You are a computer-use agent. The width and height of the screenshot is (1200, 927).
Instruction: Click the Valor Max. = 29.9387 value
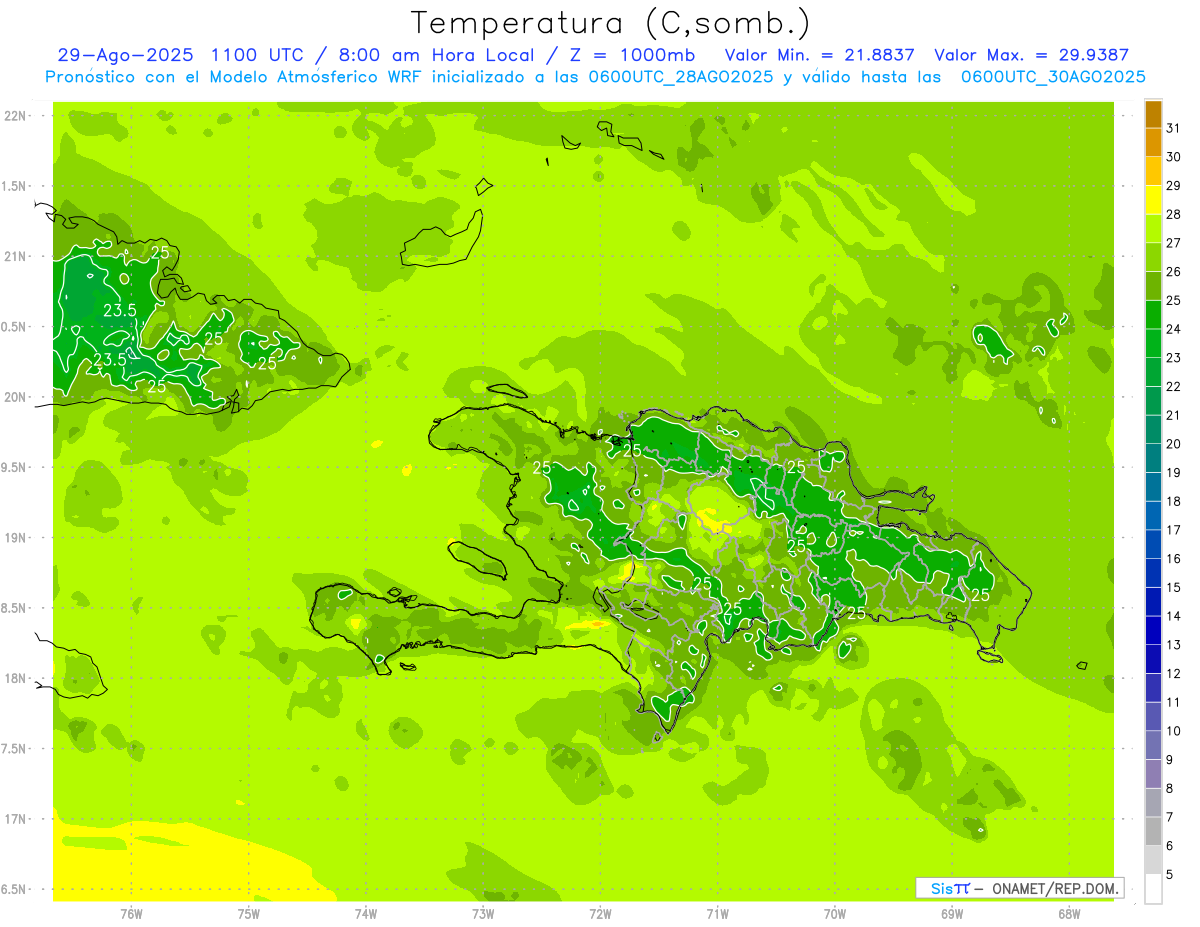(1031, 55)
